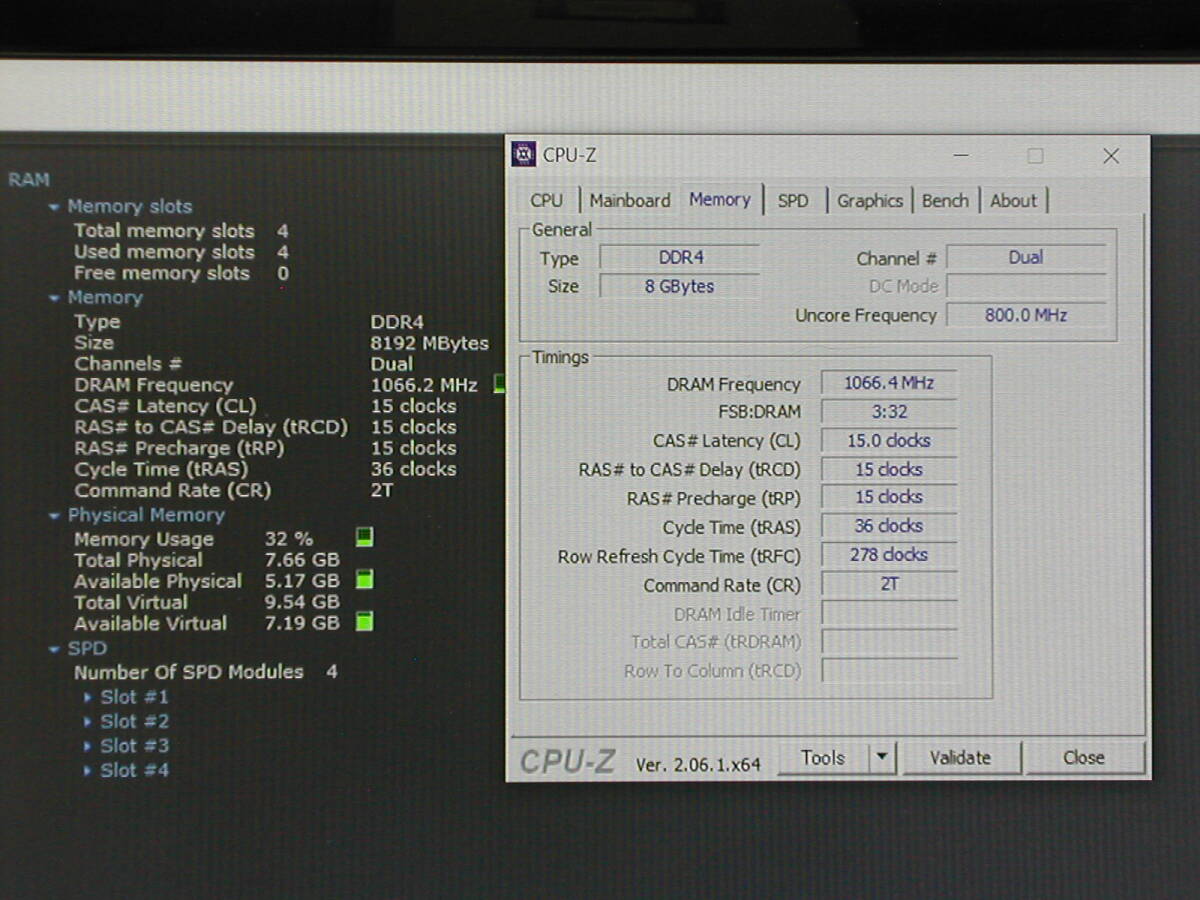Click the Uncore Frequency field 800.0 MHz
The height and width of the screenshot is (900, 1200).
pos(1026,315)
